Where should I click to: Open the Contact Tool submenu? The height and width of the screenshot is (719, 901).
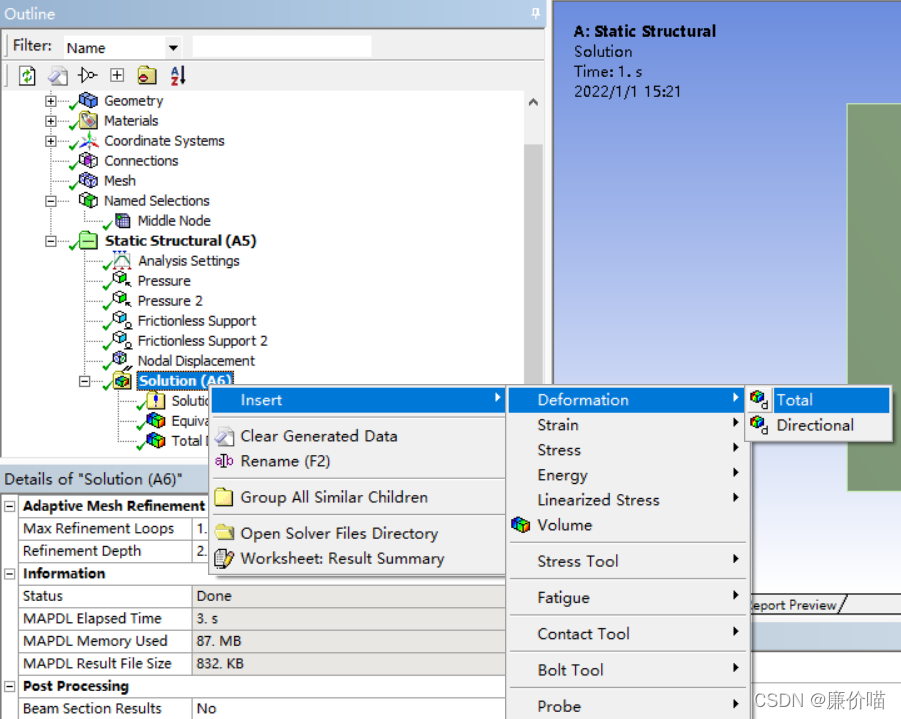[627, 634]
